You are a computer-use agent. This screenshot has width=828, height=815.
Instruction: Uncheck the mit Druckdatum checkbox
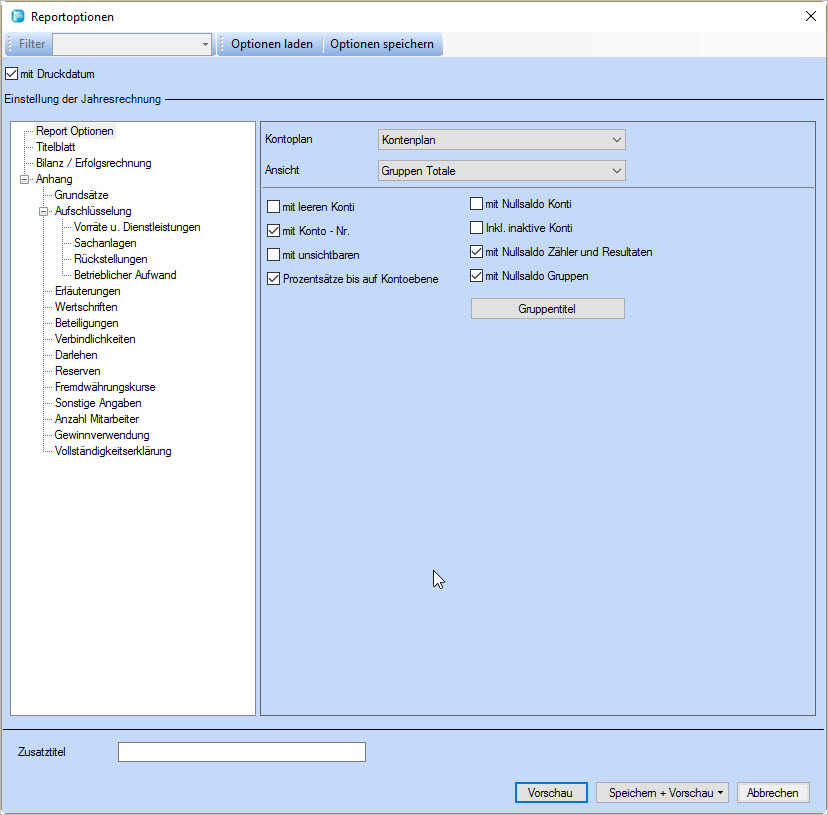pyautogui.click(x=12, y=73)
